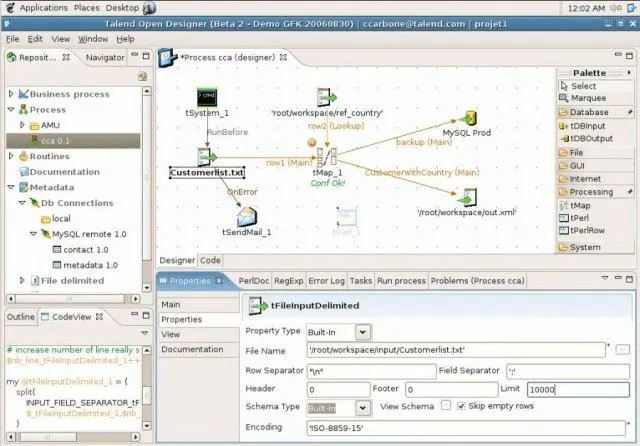Image resolution: width=640 pixels, height=446 pixels.
Task: Collapse the Process tree node
Action: tap(11, 109)
